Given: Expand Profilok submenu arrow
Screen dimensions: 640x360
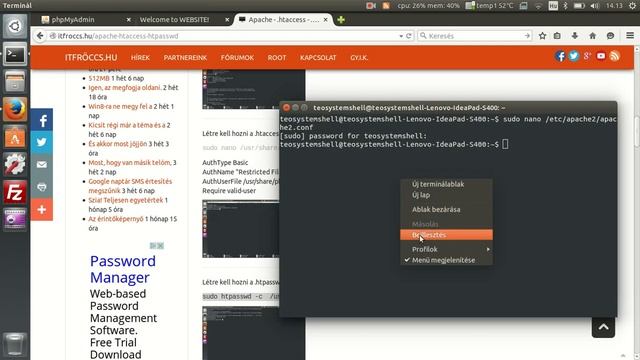Looking at the screenshot, I should [x=488, y=249].
